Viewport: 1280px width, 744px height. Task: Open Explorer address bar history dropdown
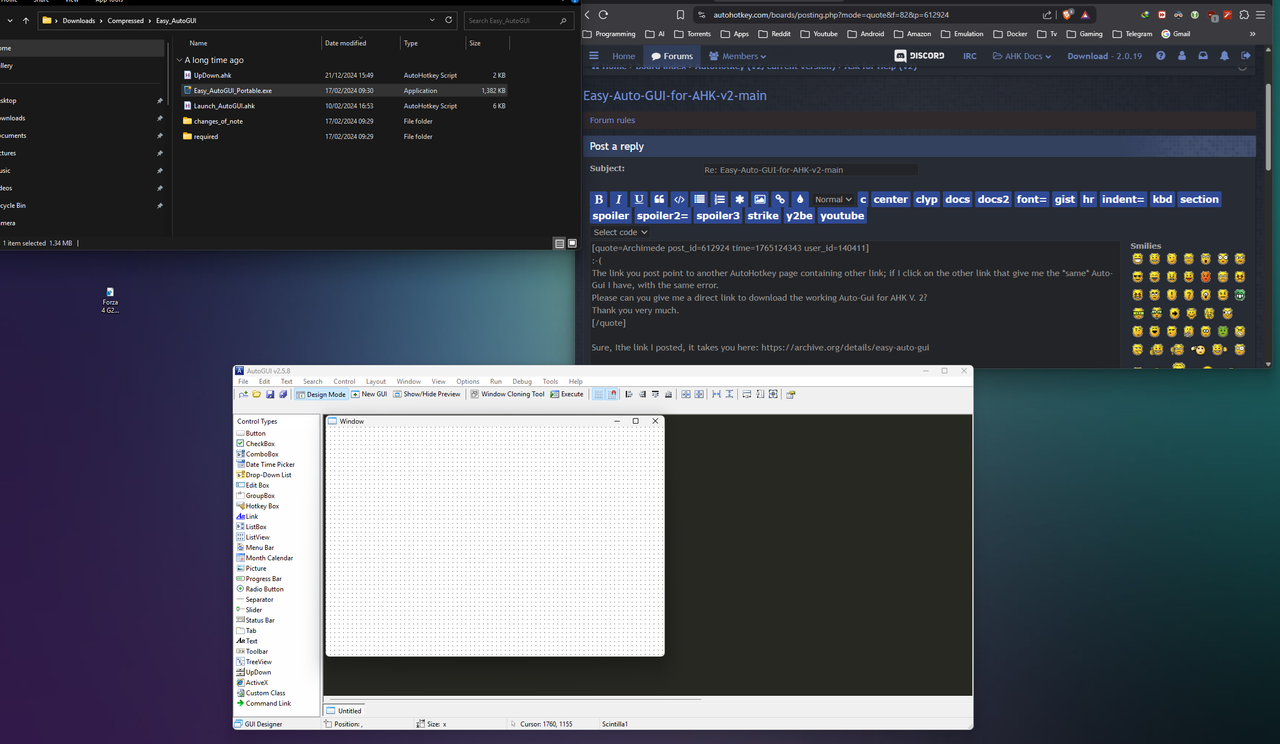point(432,20)
